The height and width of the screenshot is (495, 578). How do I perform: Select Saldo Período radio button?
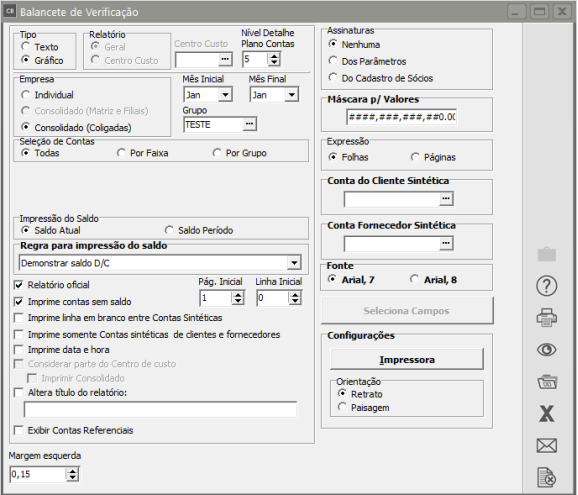[x=169, y=230]
